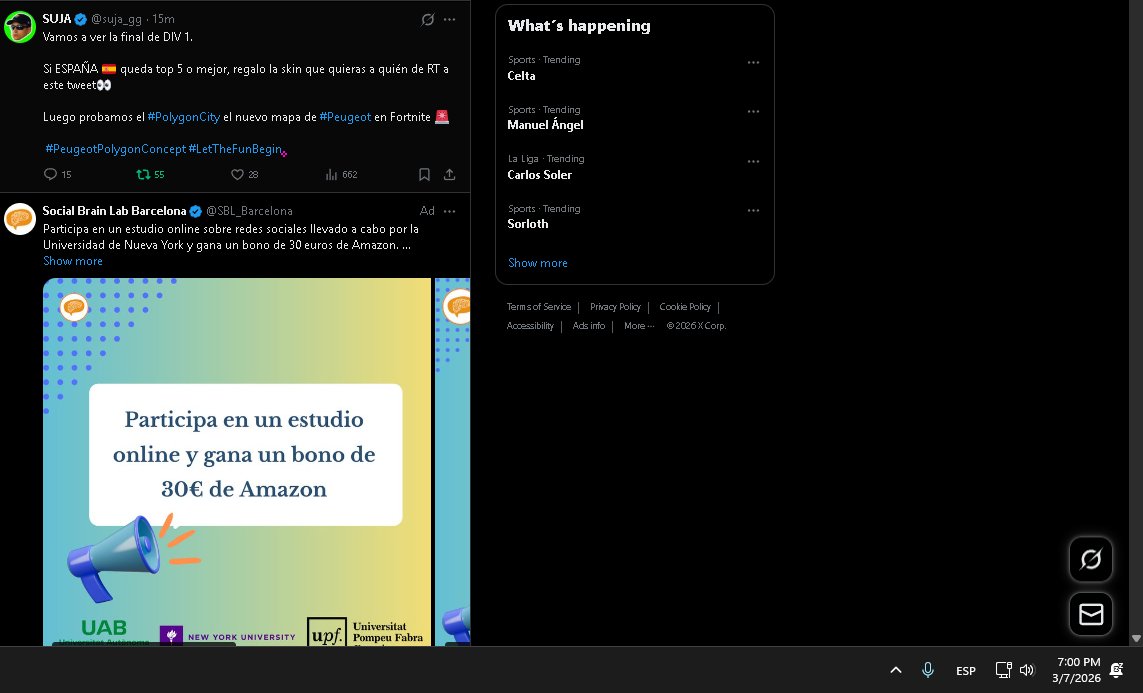
Task: Open the #LetTheFunBegin hashtag
Action: (235, 149)
